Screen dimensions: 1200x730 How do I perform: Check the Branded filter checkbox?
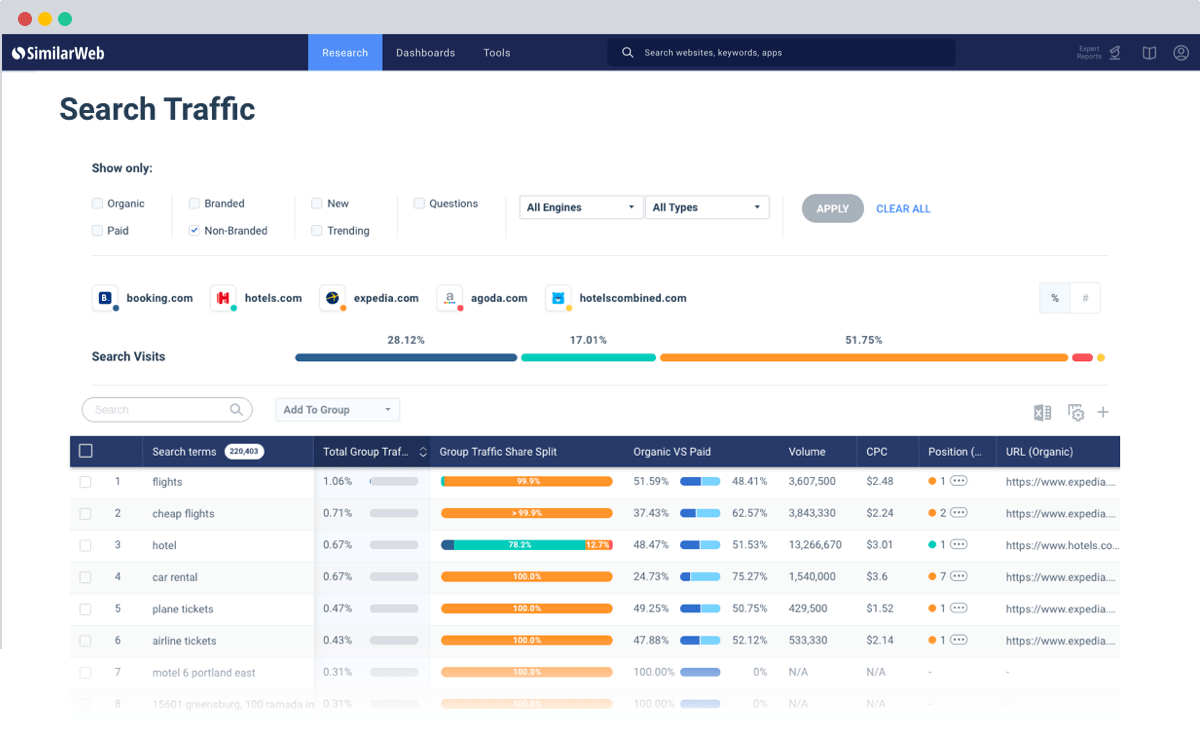pos(194,203)
